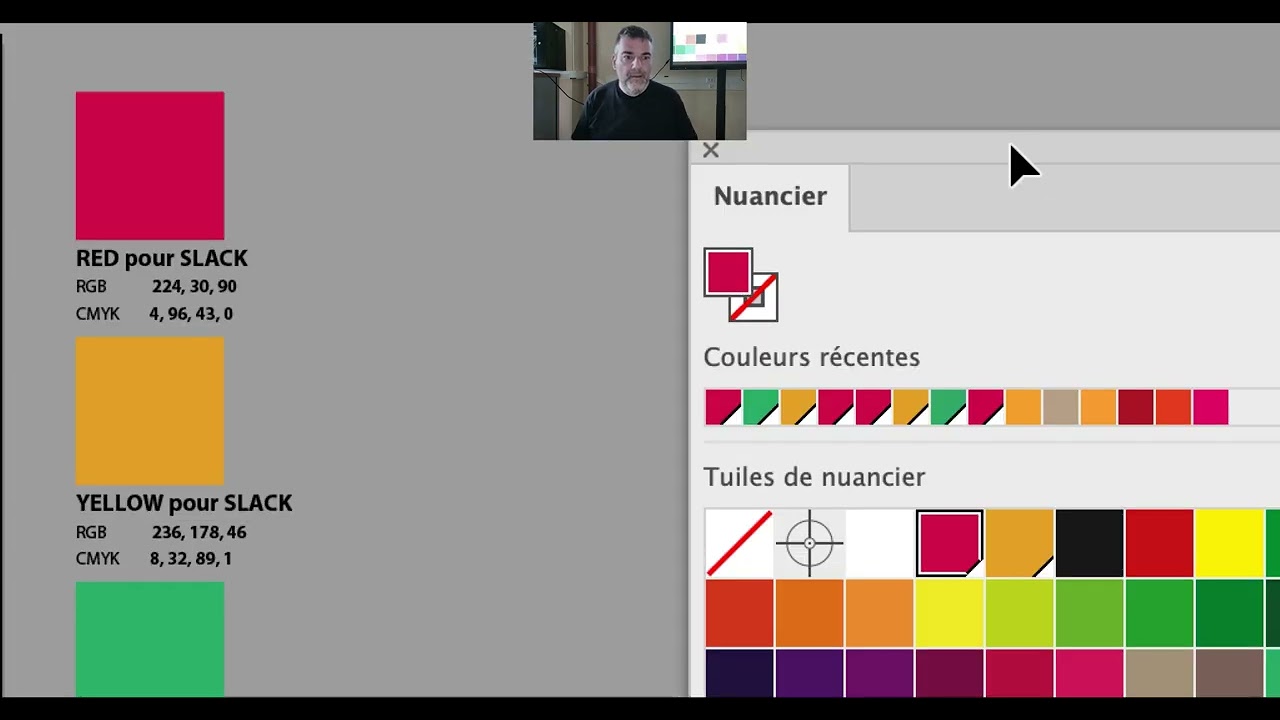The height and width of the screenshot is (720, 1280).
Task: Select dark red swatch in Couleurs récentes
Action: (x=1135, y=407)
